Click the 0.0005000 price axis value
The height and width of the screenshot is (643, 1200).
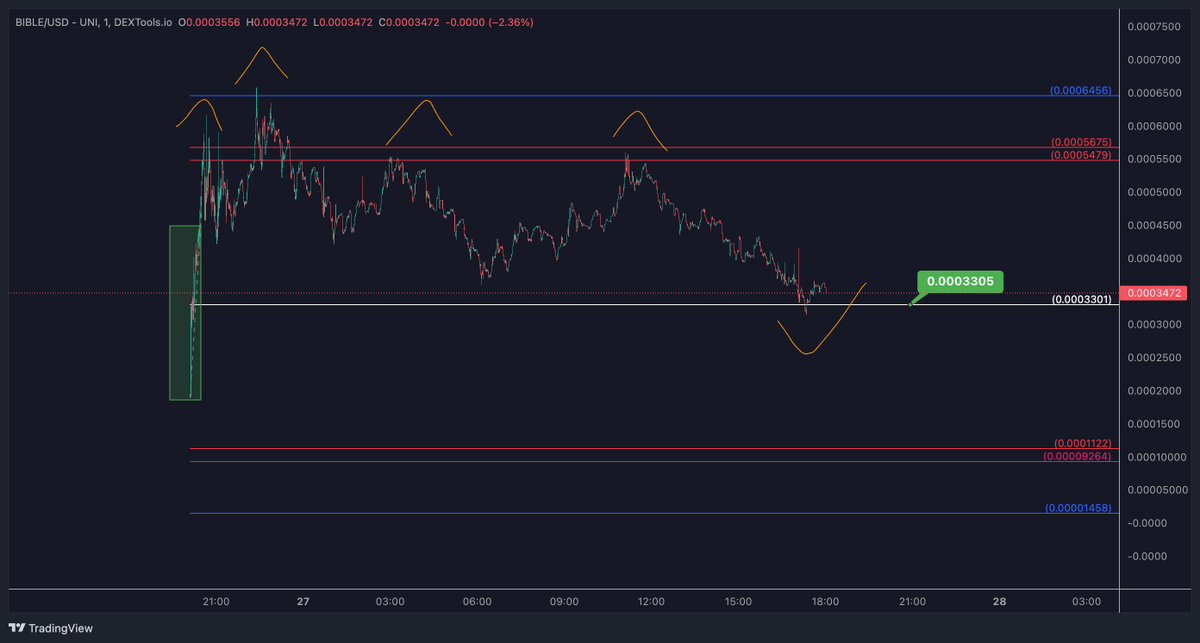pos(1152,192)
